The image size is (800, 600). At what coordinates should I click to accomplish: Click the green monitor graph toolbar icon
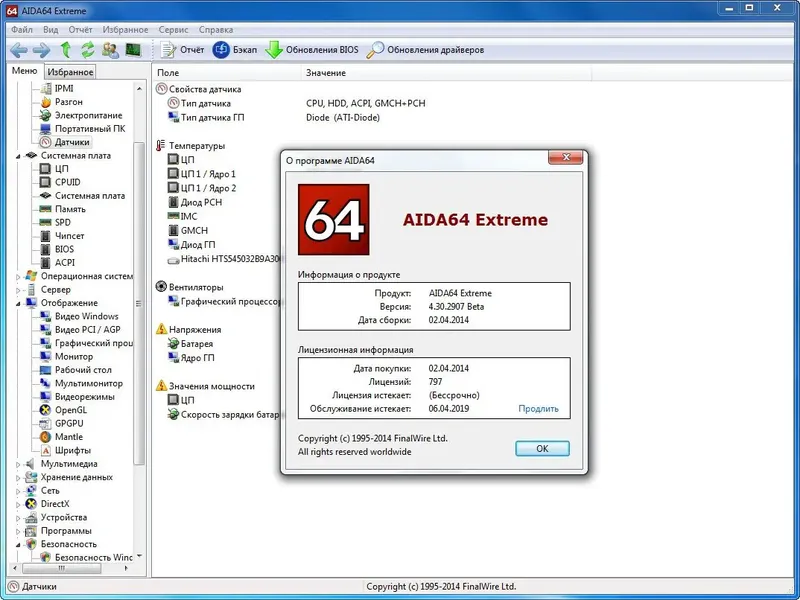(x=133, y=50)
